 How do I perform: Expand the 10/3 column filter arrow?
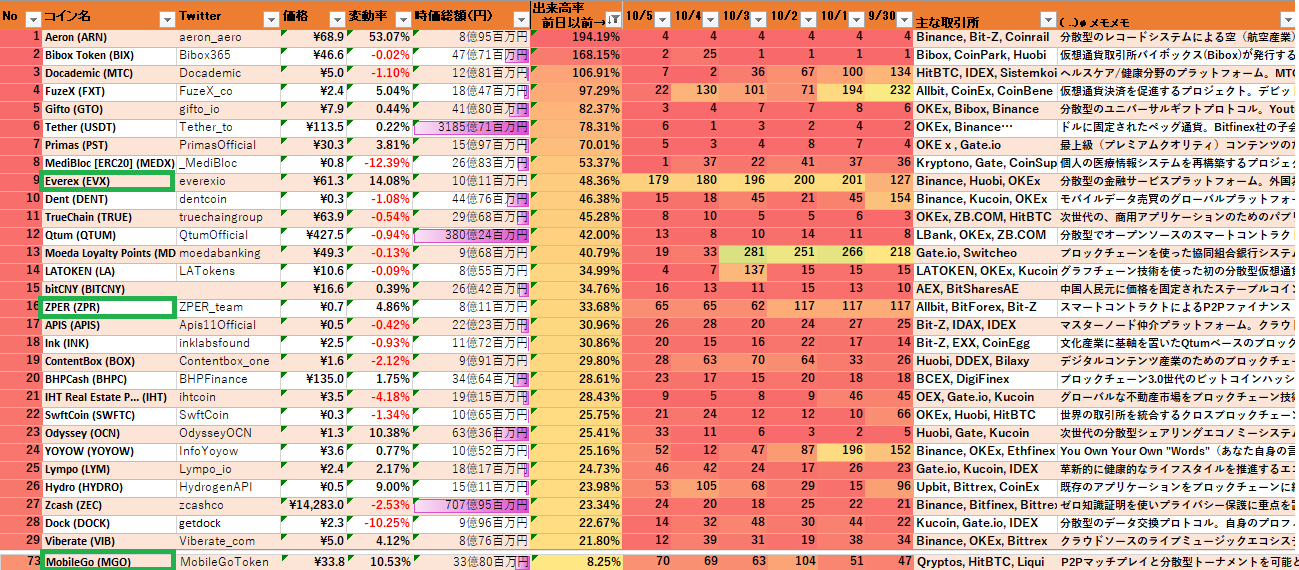(x=759, y=19)
